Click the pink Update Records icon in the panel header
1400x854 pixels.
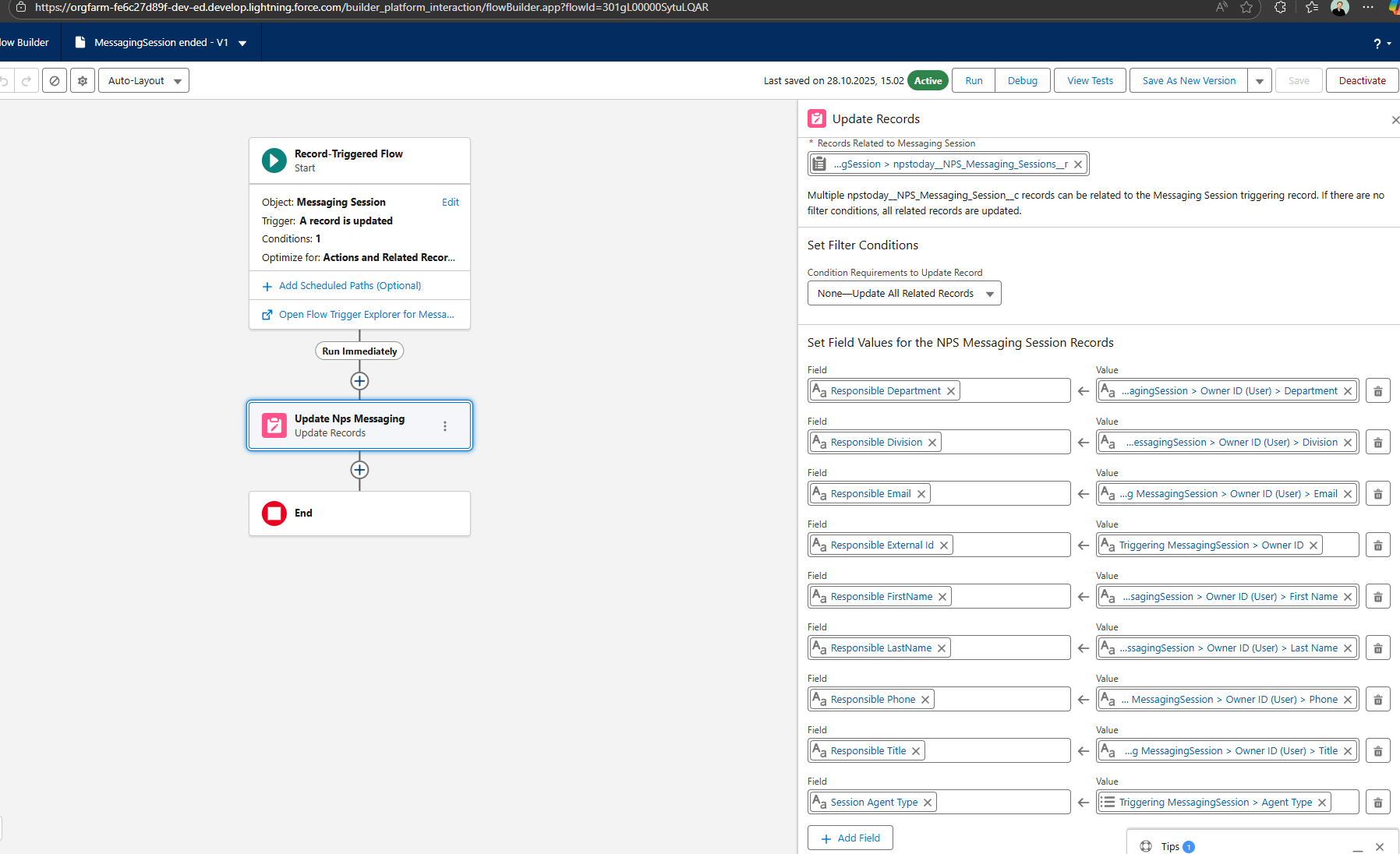click(x=816, y=118)
